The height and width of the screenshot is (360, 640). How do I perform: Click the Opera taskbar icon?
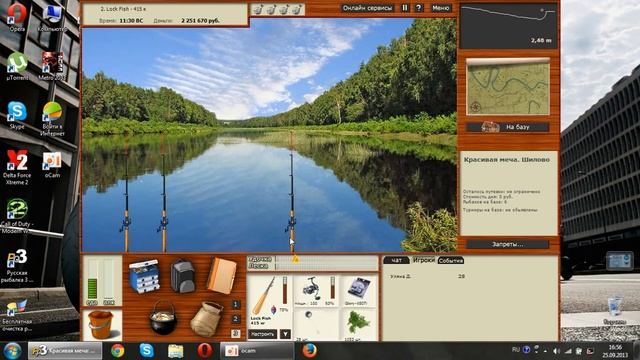(x=204, y=351)
